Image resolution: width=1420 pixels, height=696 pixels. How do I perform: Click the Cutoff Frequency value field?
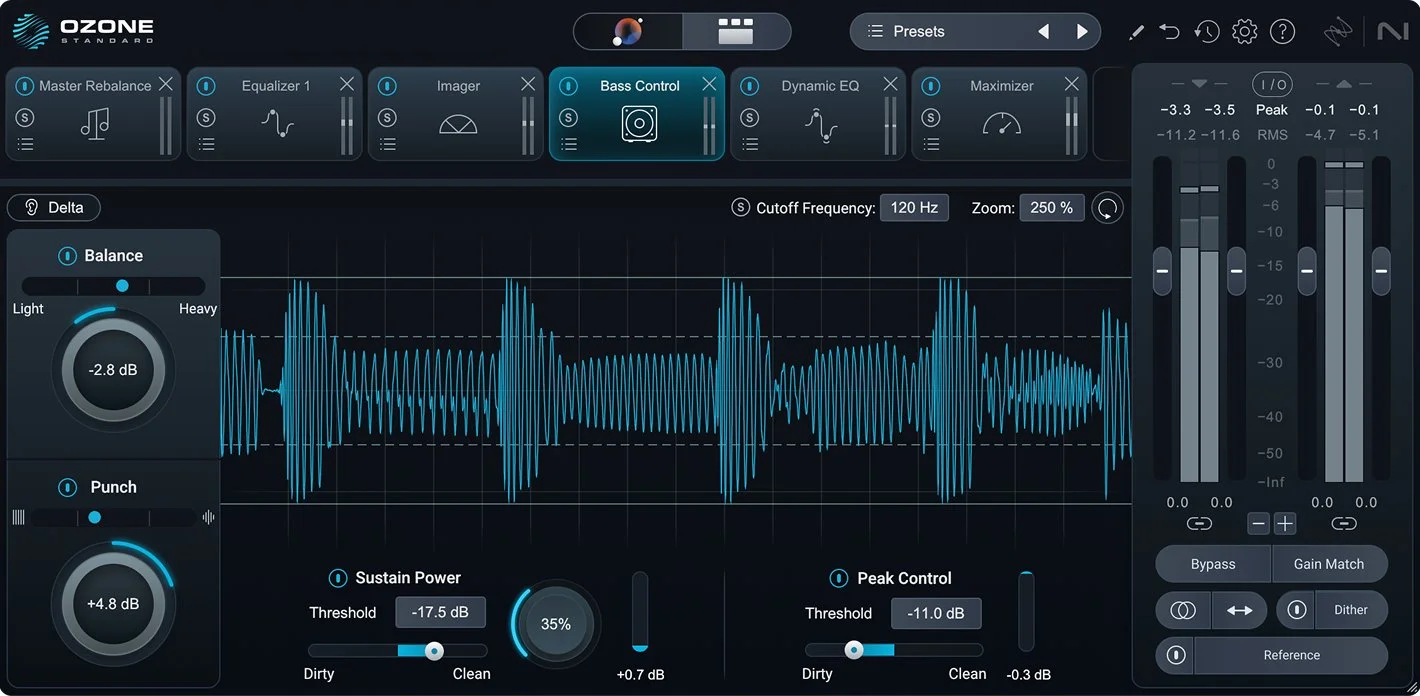(914, 207)
